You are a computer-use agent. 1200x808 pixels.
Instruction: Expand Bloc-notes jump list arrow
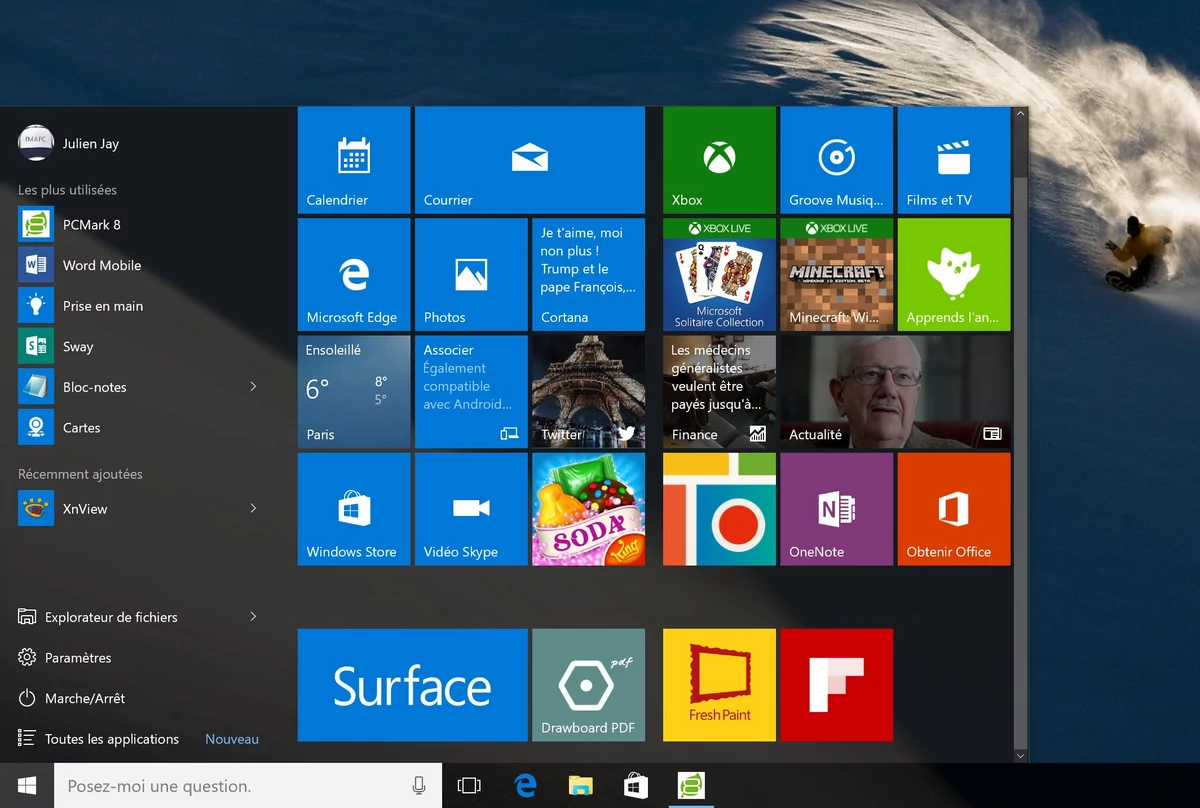pos(253,387)
